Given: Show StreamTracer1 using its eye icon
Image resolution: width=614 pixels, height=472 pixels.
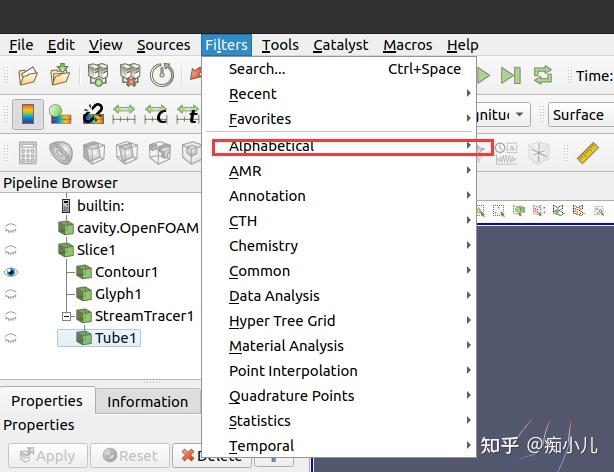Looking at the screenshot, I should click(11, 316).
